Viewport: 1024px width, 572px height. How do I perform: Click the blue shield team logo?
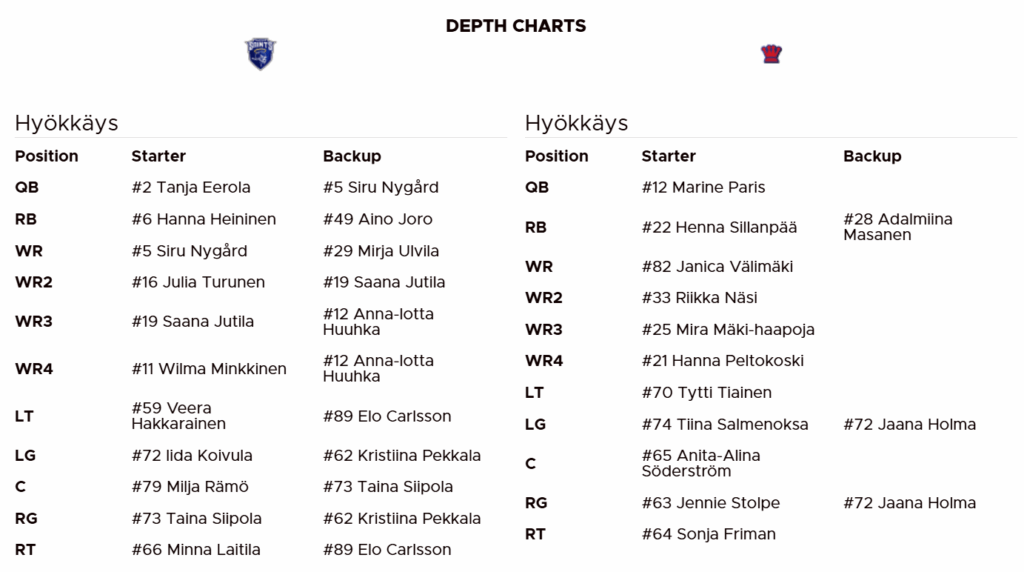(x=260, y=54)
